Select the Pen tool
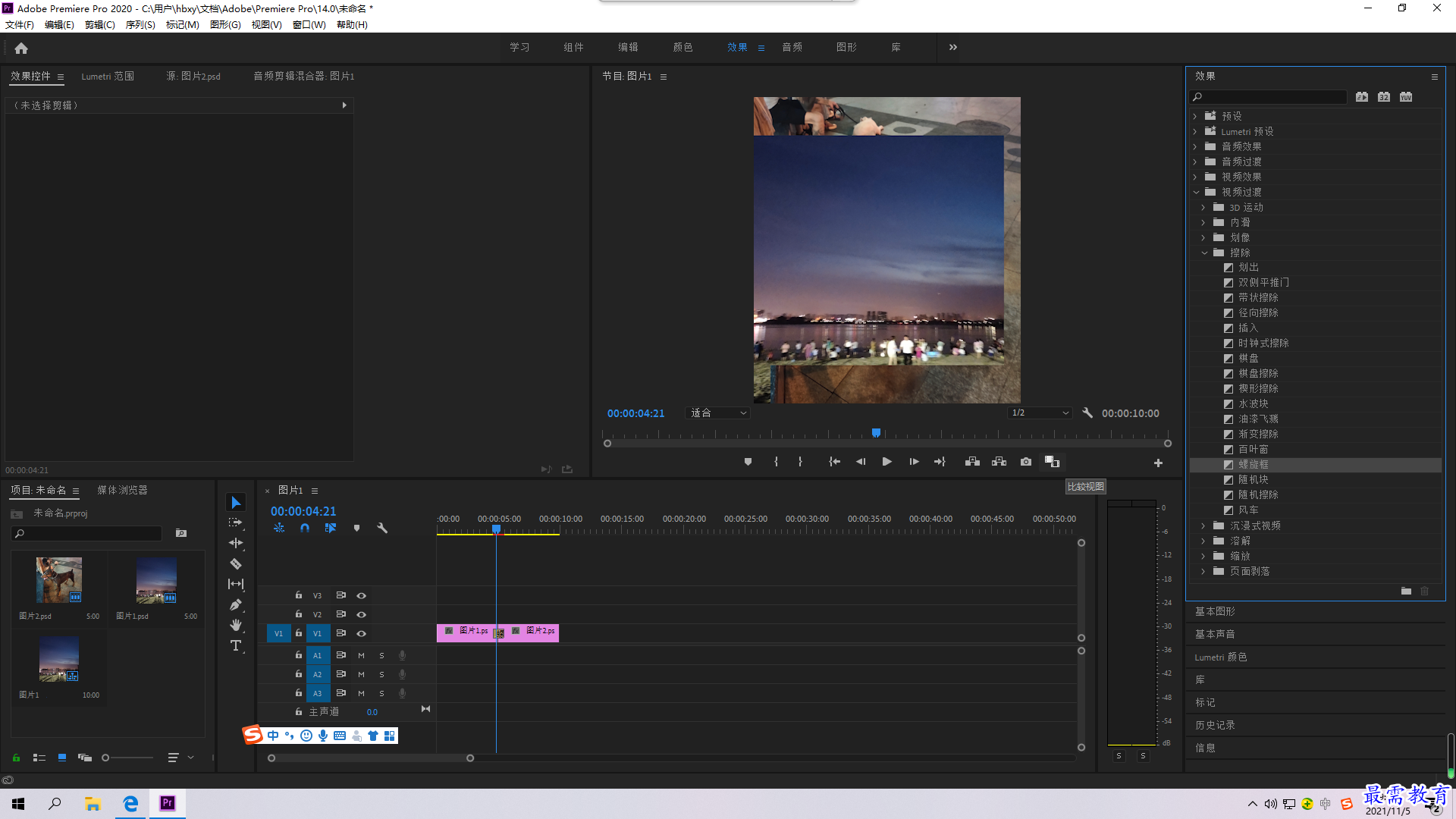The image size is (1456, 819). [236, 604]
